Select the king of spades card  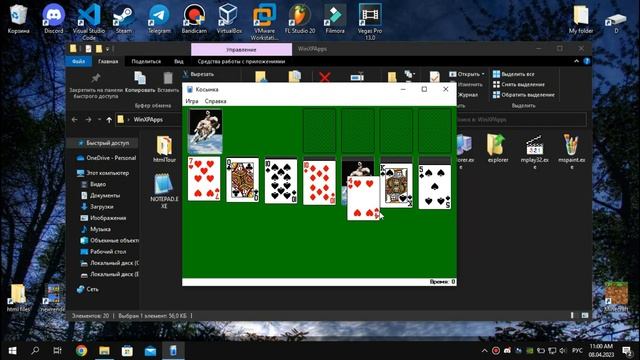pos(396,186)
